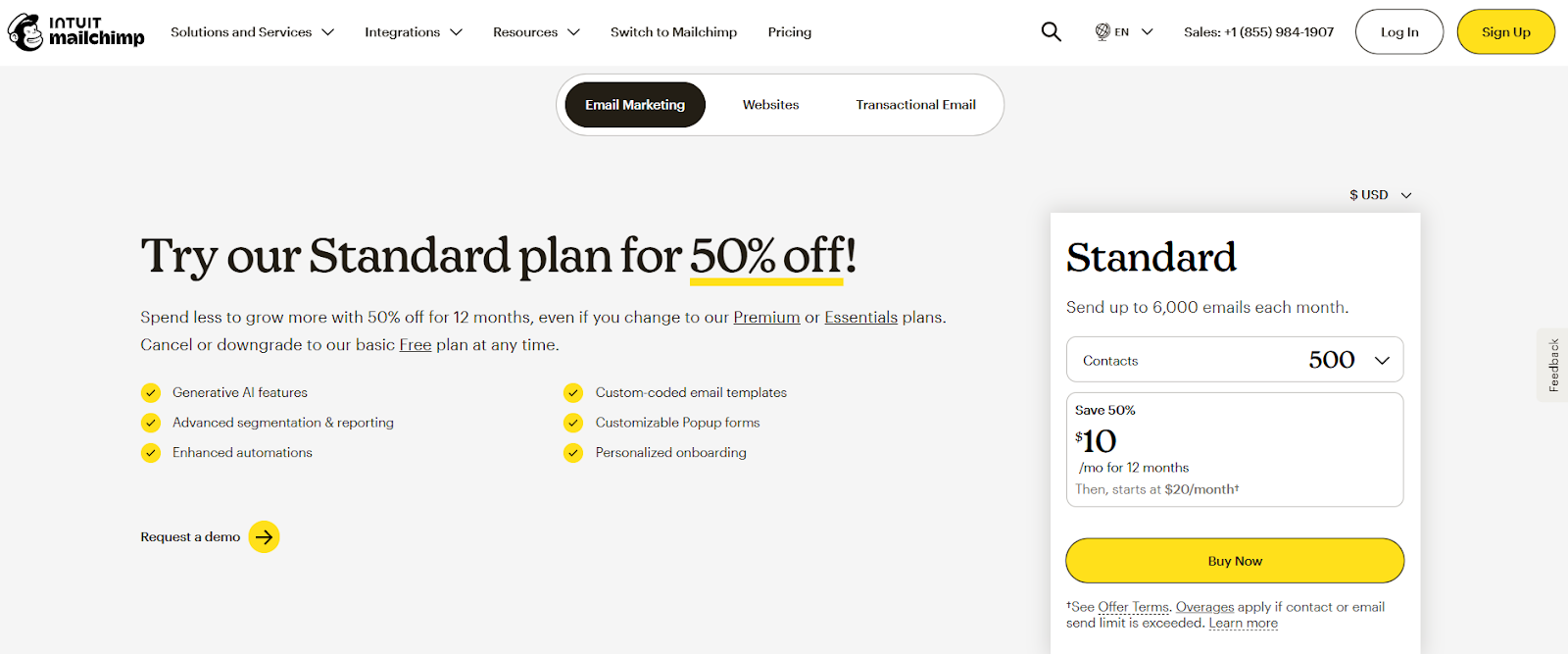Click the Enhanced automations checkmark icon
This screenshot has width=1568, height=654.
click(x=151, y=453)
